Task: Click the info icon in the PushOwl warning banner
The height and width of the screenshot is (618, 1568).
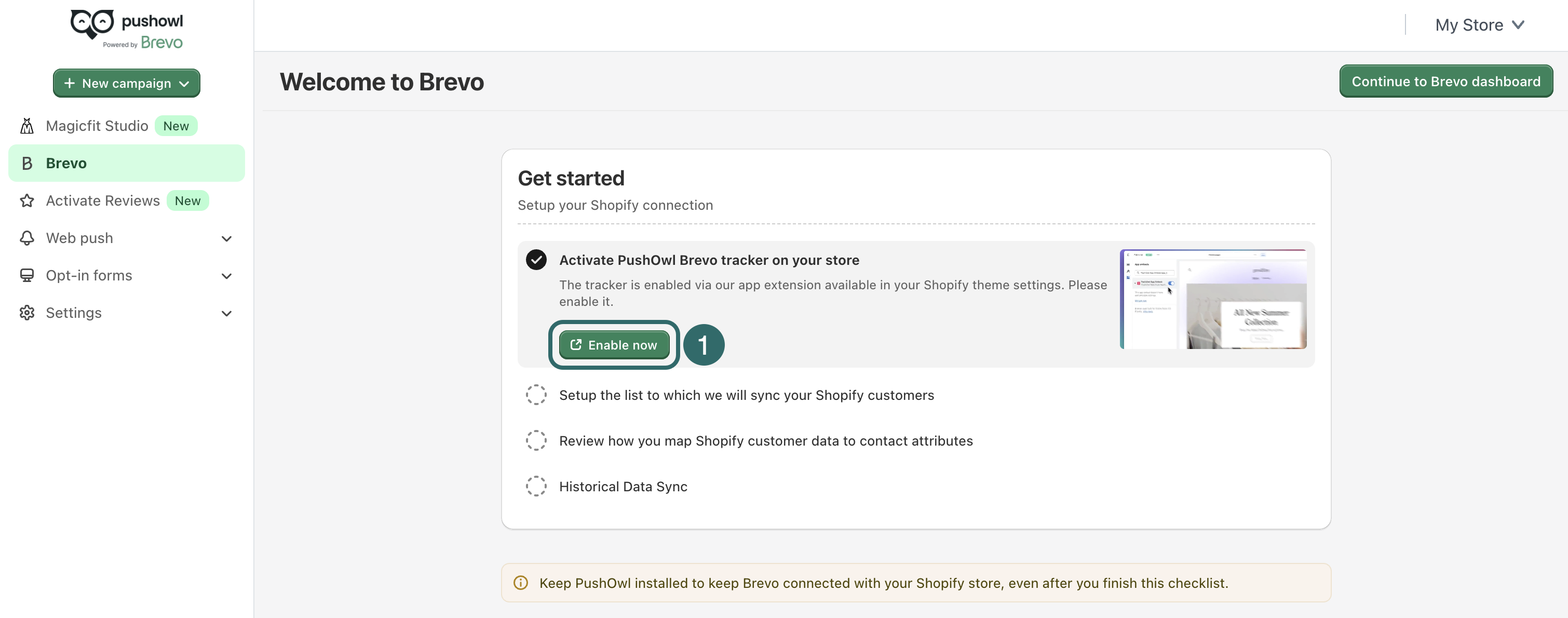Action: 521,583
